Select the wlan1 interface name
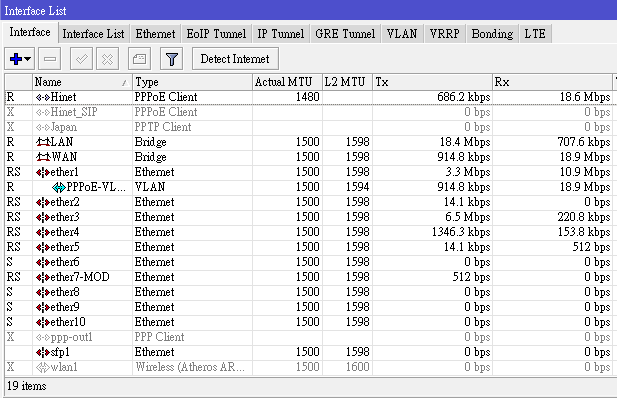The image size is (618, 398). (64, 367)
